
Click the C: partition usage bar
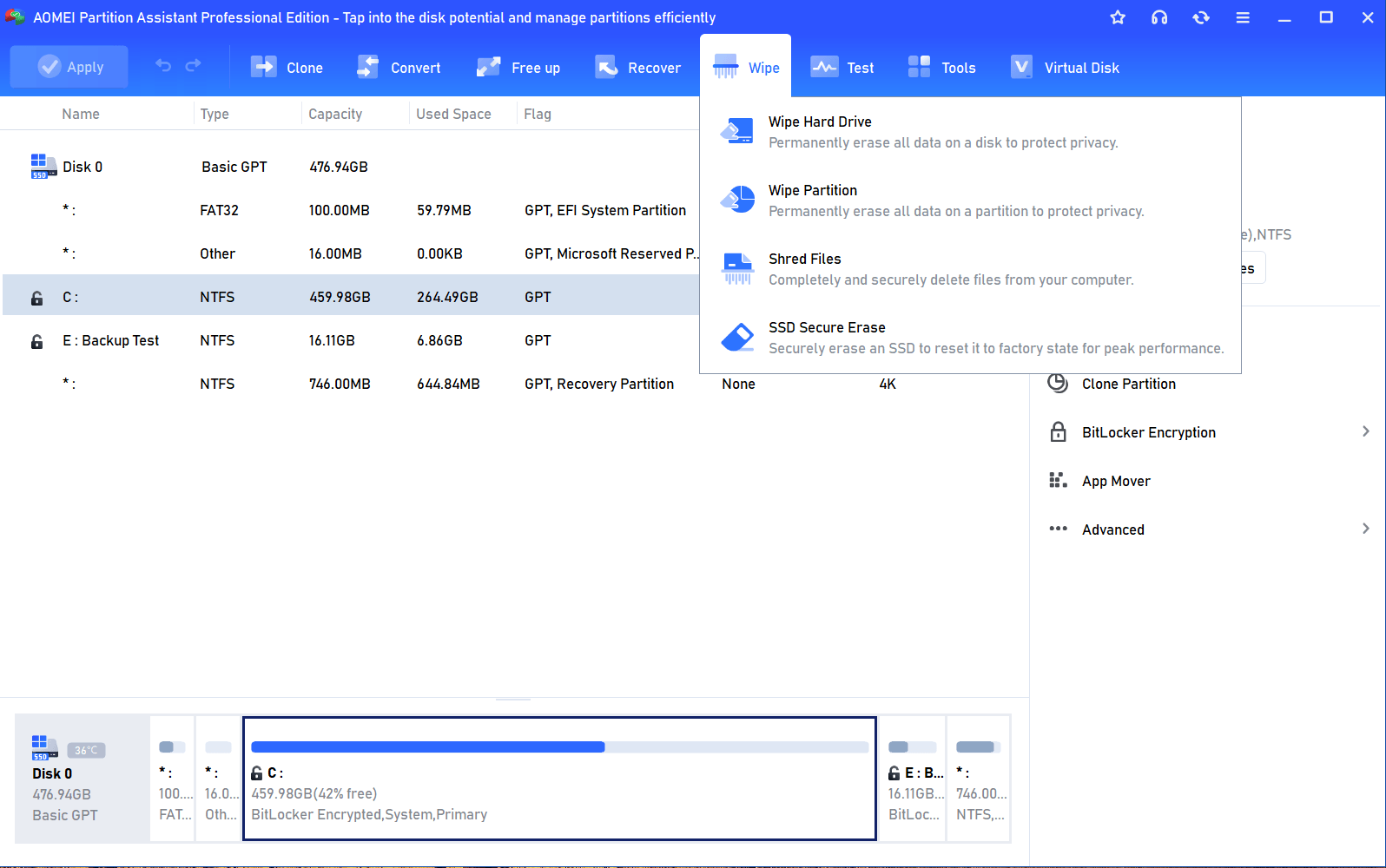(559, 747)
